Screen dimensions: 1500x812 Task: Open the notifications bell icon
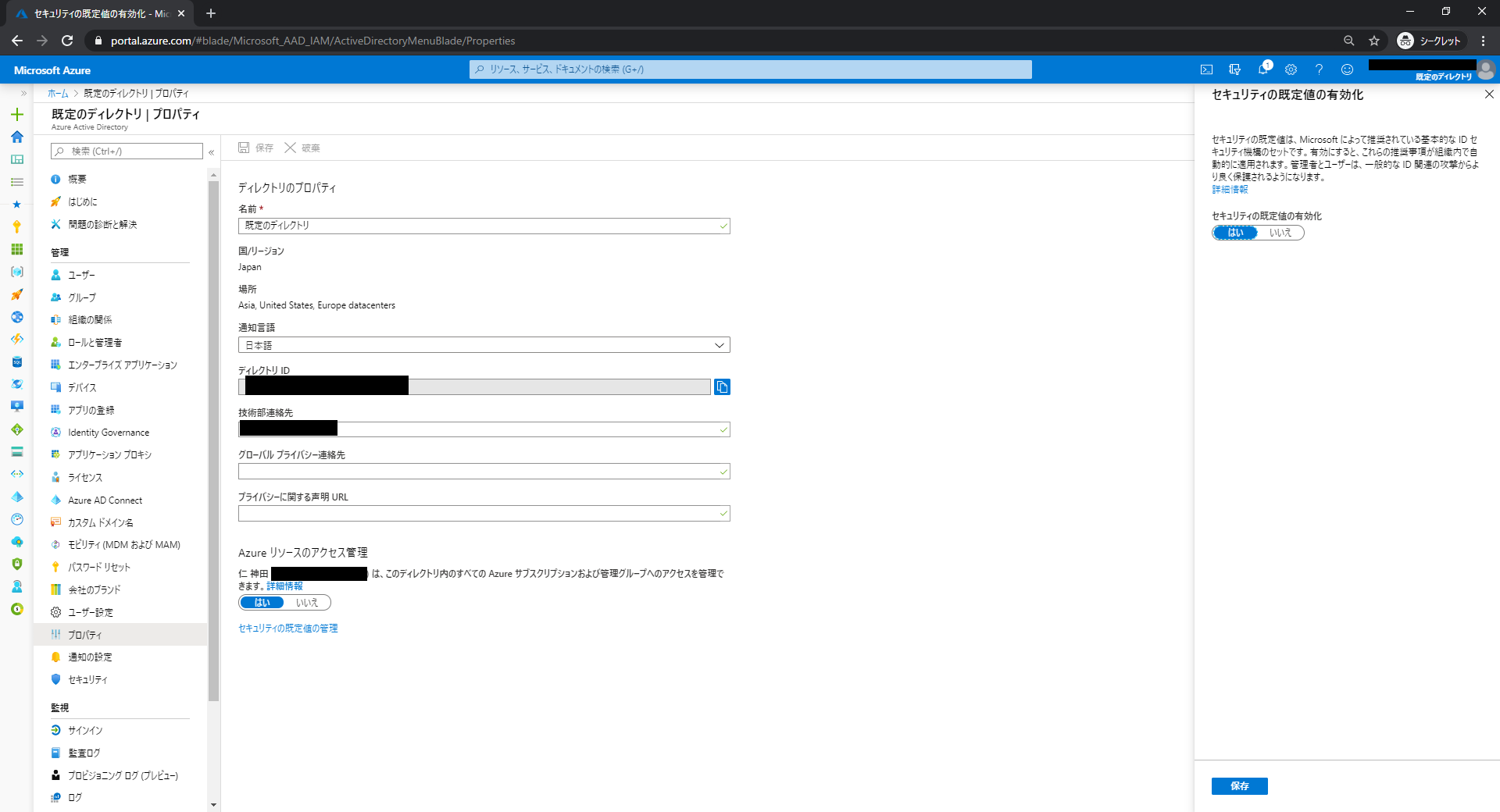click(1262, 69)
